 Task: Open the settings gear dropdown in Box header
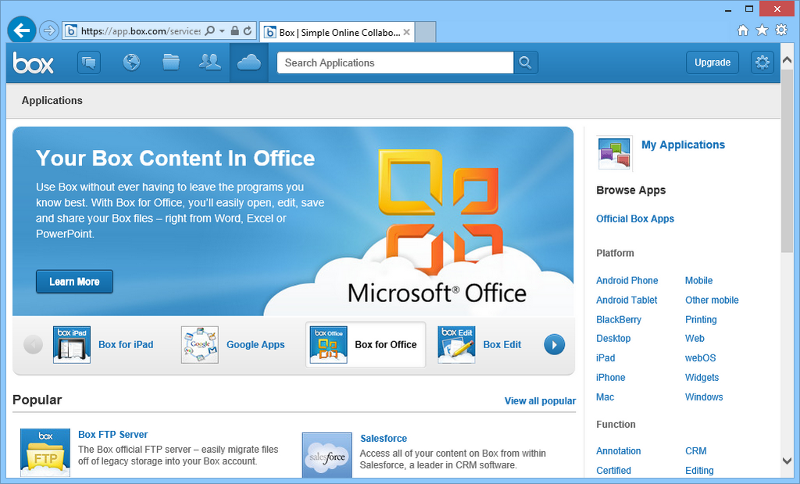click(x=763, y=62)
